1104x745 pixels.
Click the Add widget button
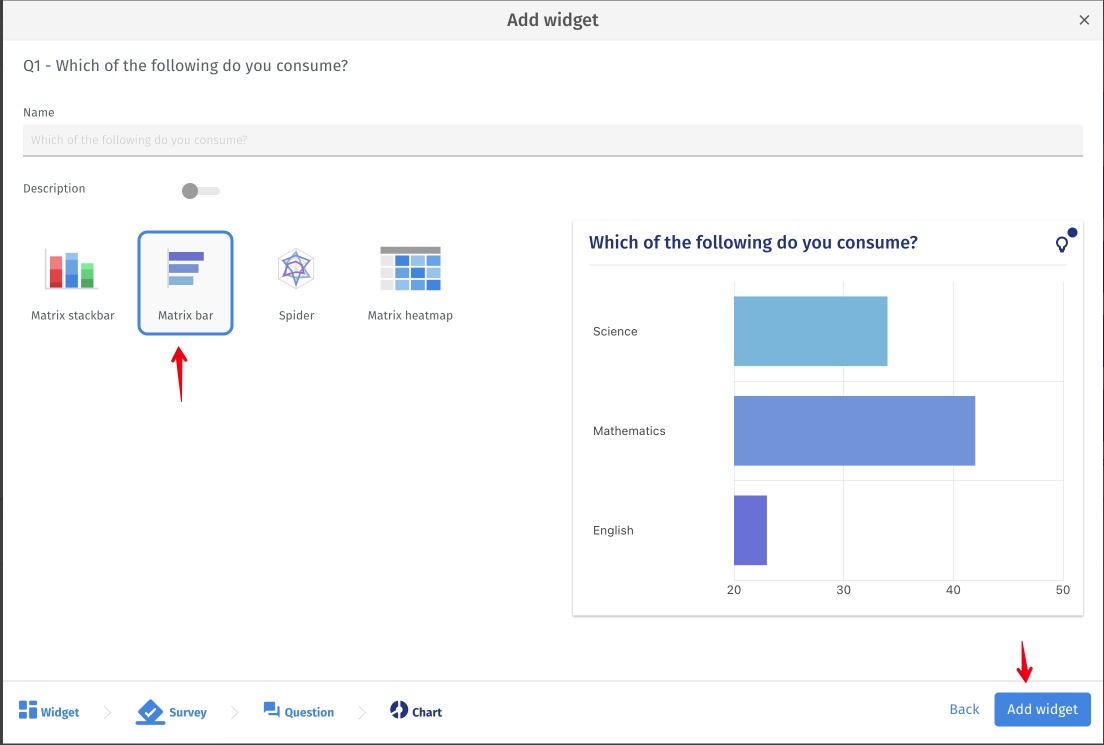[1042, 709]
